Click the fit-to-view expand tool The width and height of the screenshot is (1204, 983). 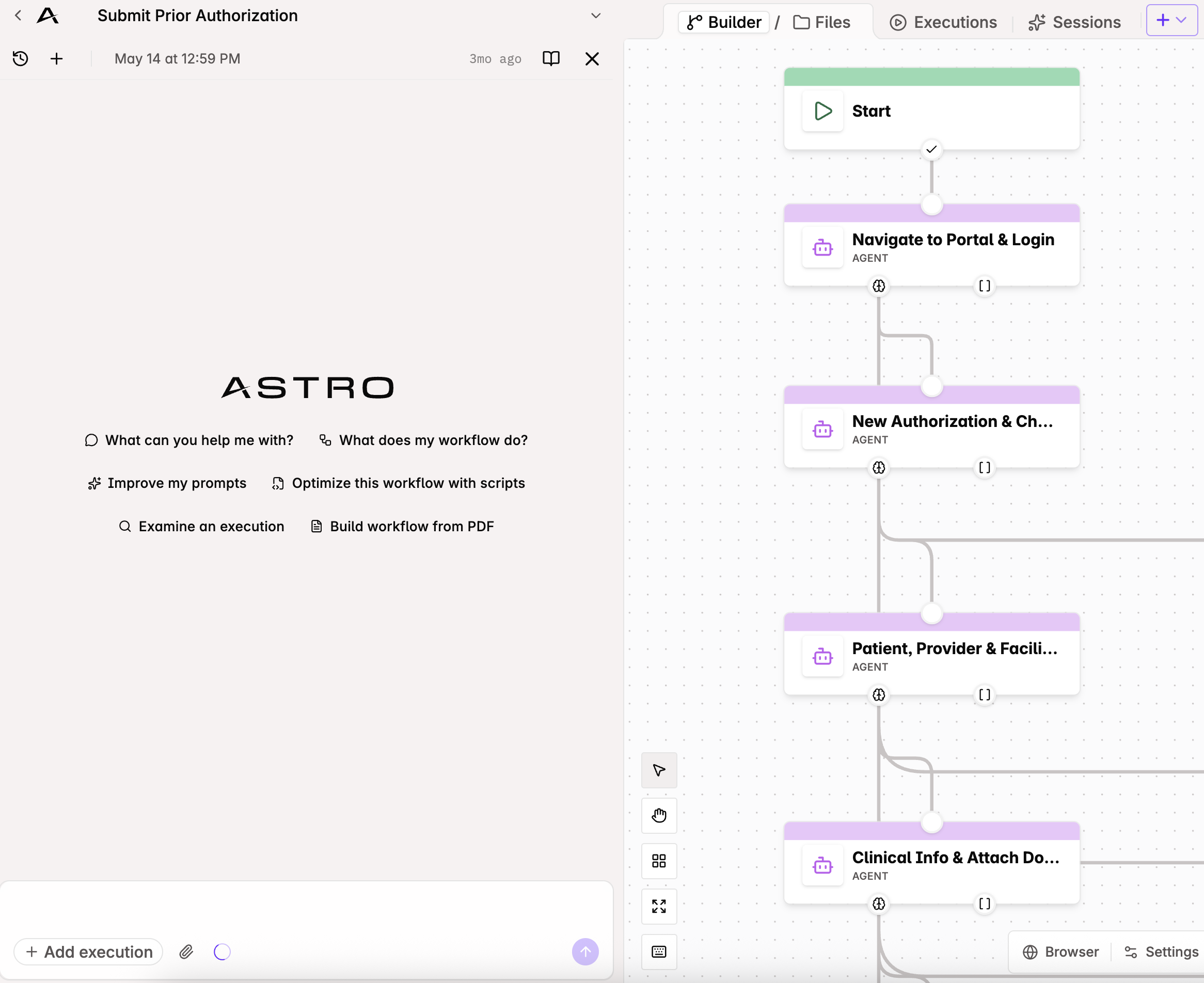[659, 907]
